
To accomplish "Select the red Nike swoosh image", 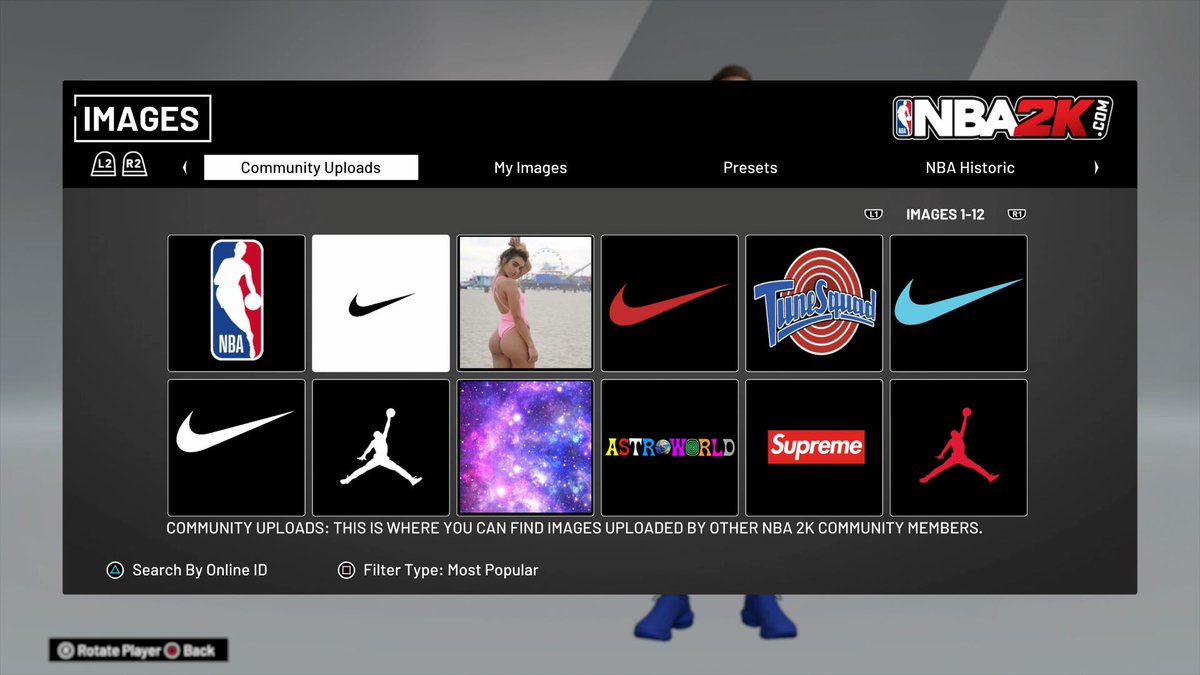I will coord(670,304).
